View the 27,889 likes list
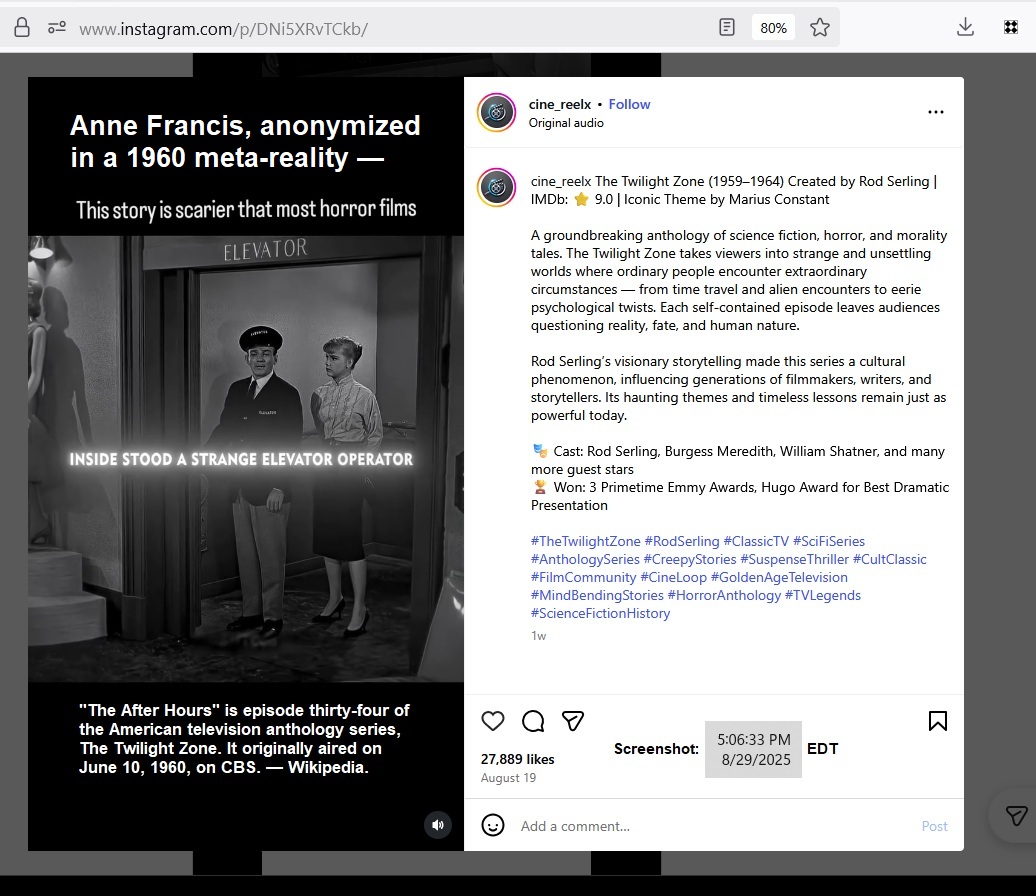 pyautogui.click(x=517, y=759)
